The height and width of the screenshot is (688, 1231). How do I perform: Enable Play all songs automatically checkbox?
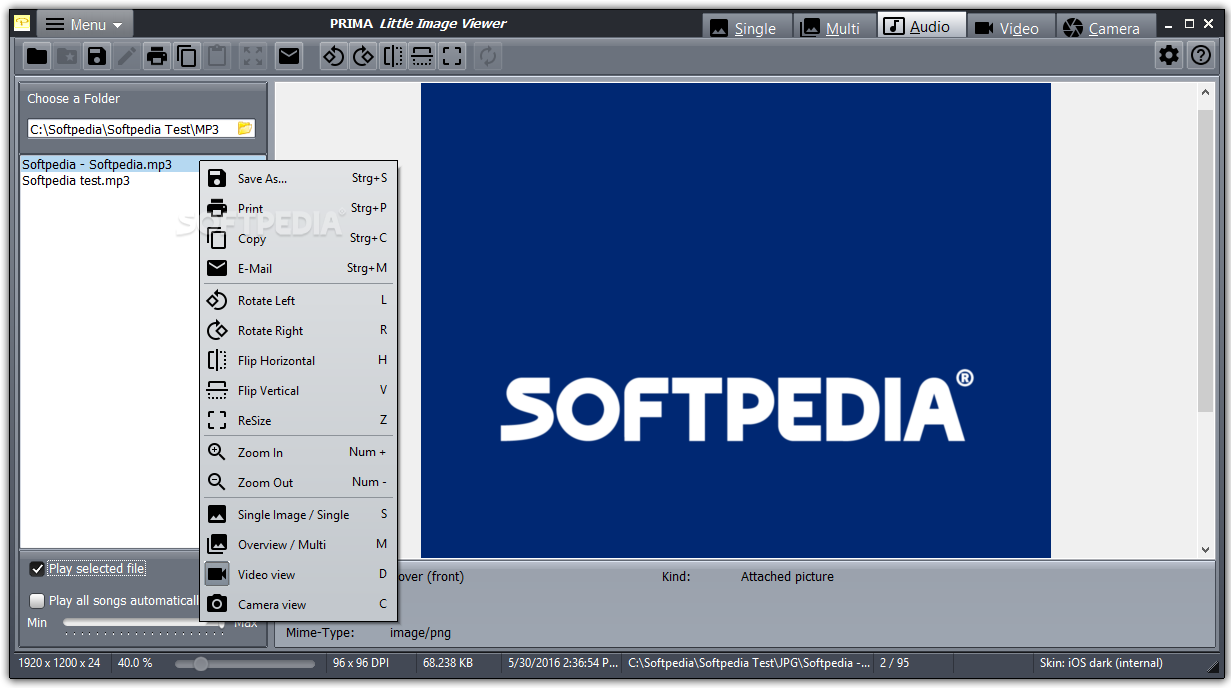37,601
